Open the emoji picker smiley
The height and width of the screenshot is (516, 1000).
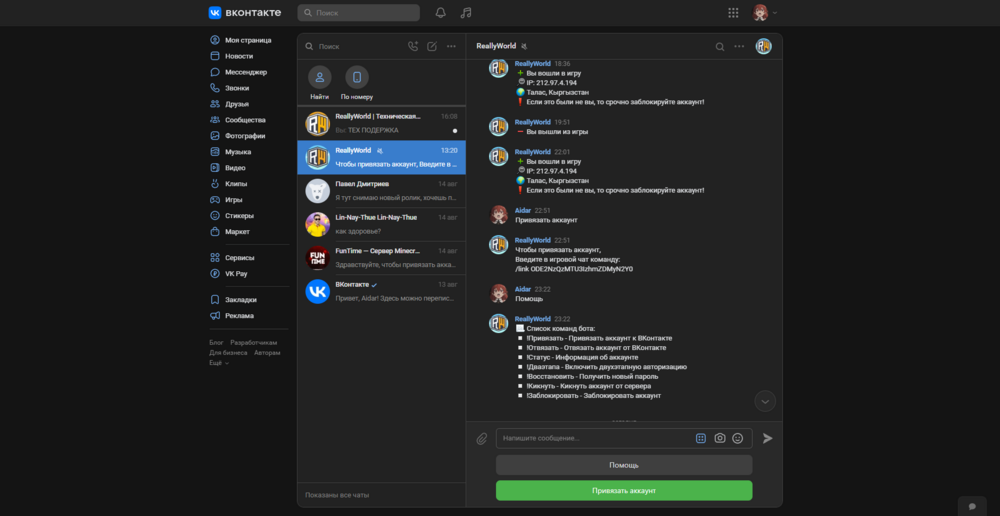(x=738, y=438)
